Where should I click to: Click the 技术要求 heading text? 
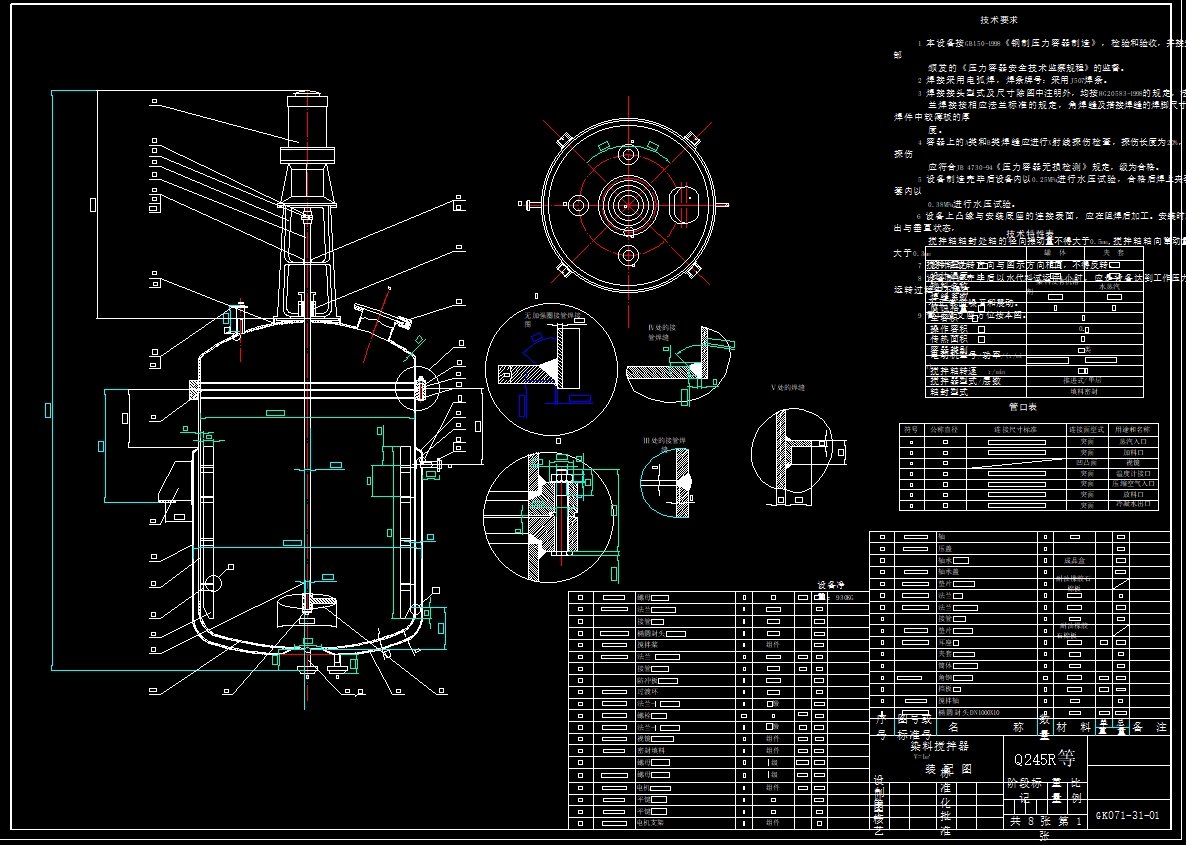tap(998, 20)
